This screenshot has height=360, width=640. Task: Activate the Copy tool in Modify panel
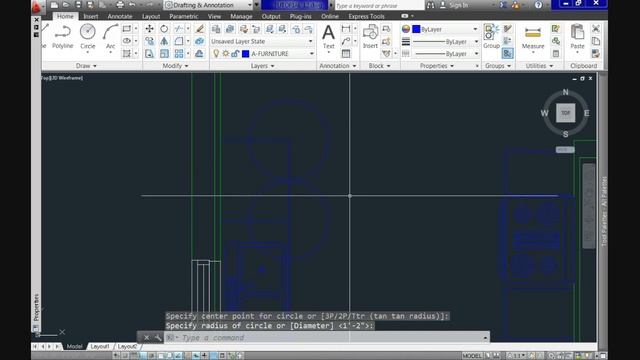click(x=149, y=41)
